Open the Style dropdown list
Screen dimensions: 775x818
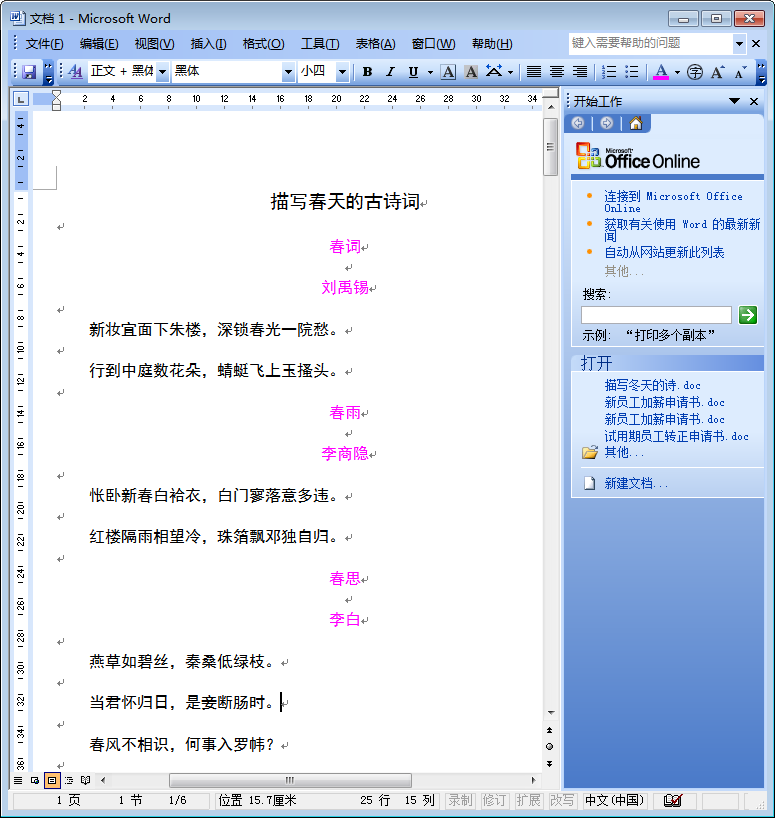163,71
